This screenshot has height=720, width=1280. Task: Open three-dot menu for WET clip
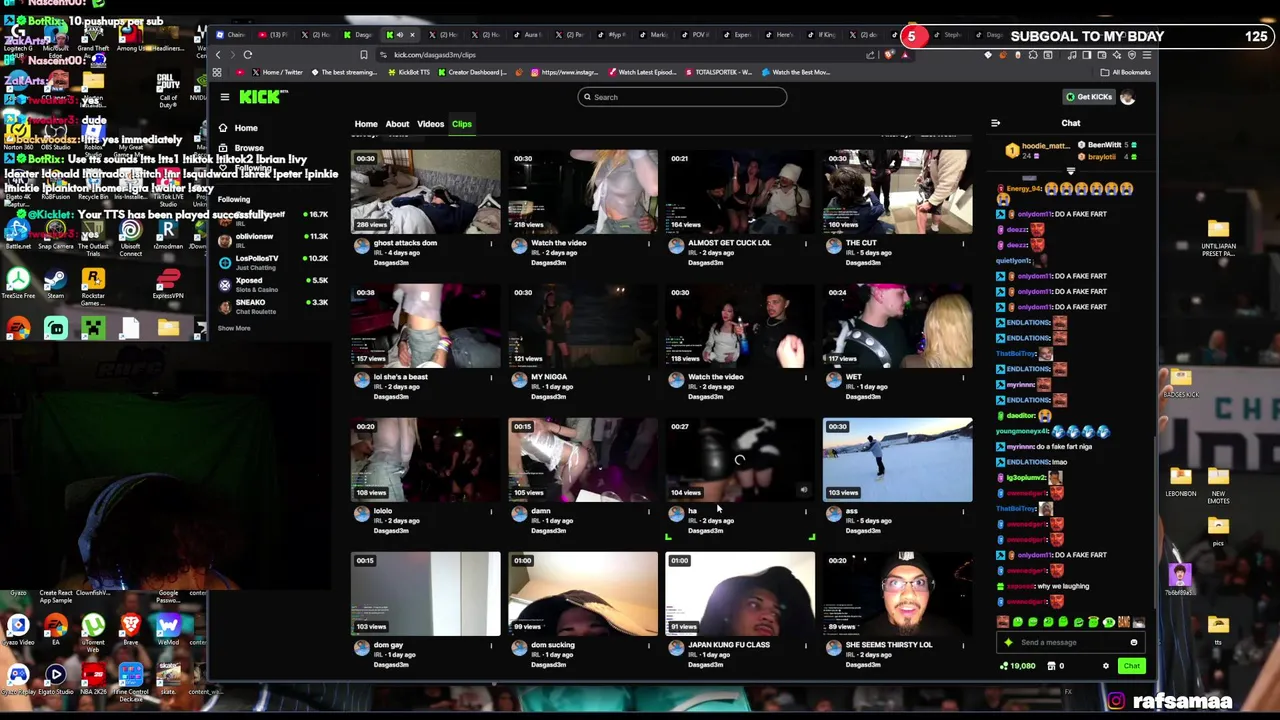click(x=963, y=377)
